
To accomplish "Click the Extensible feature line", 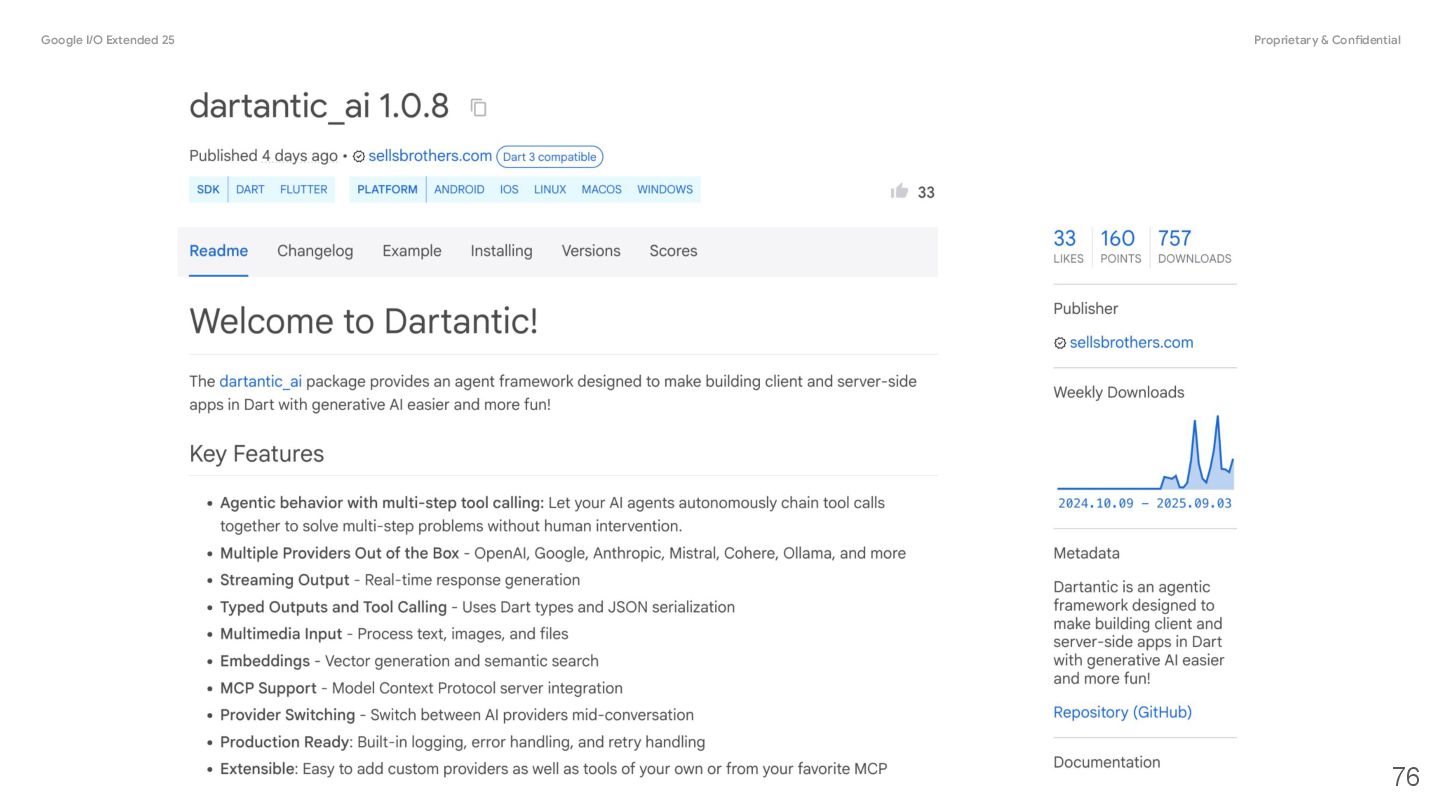I will coord(554,769).
